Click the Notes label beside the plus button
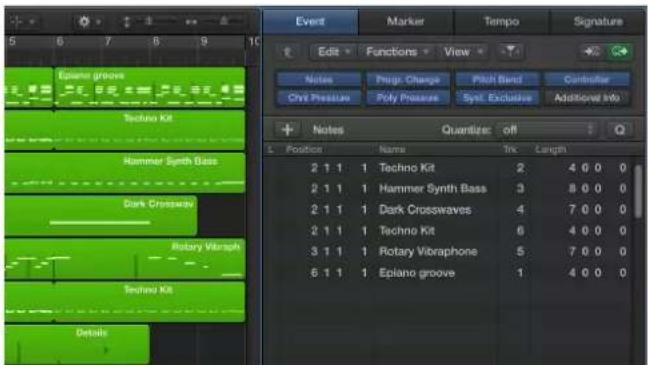This screenshot has width=648, height=365. tap(328, 130)
